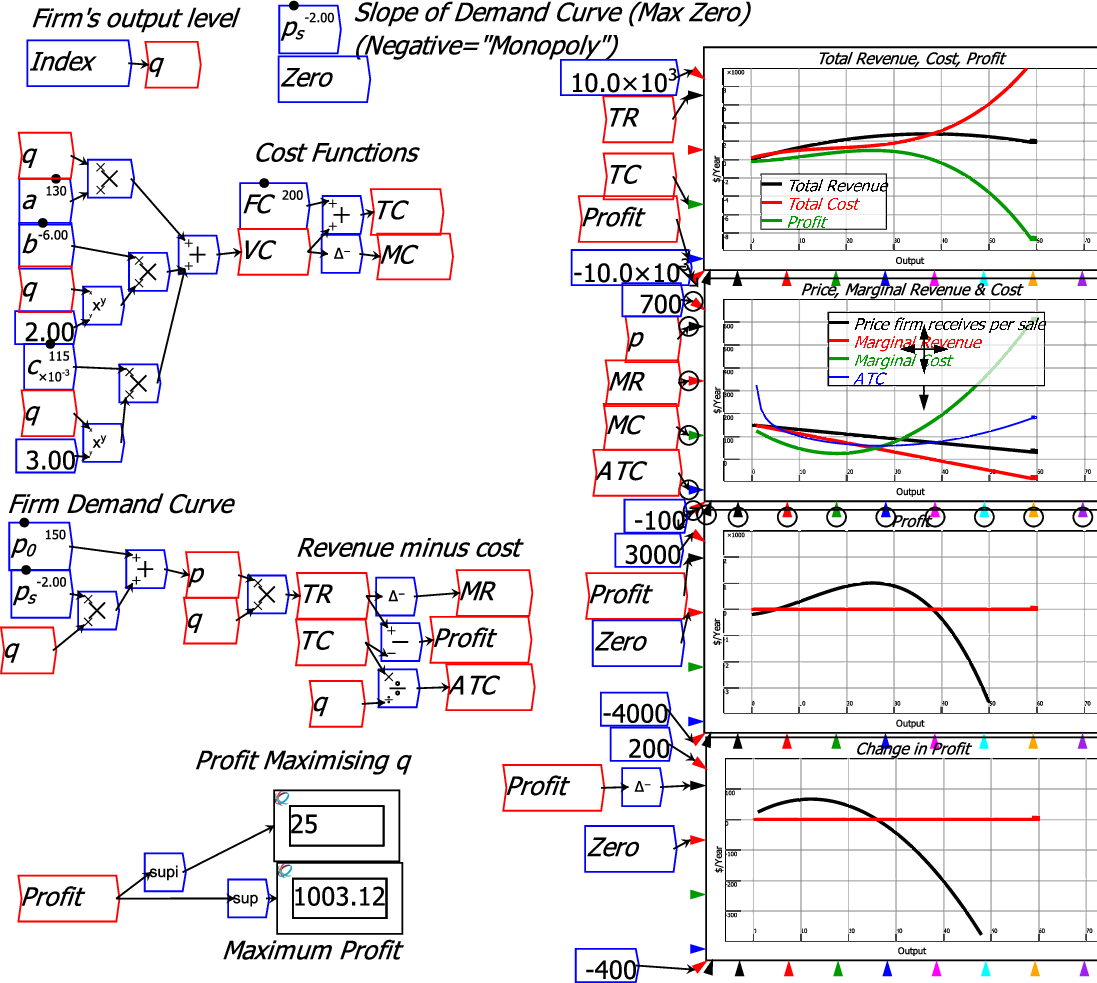Click the p0 parameter block
Image resolution: width=1097 pixels, height=983 pixels.
pyautogui.click(x=41, y=546)
